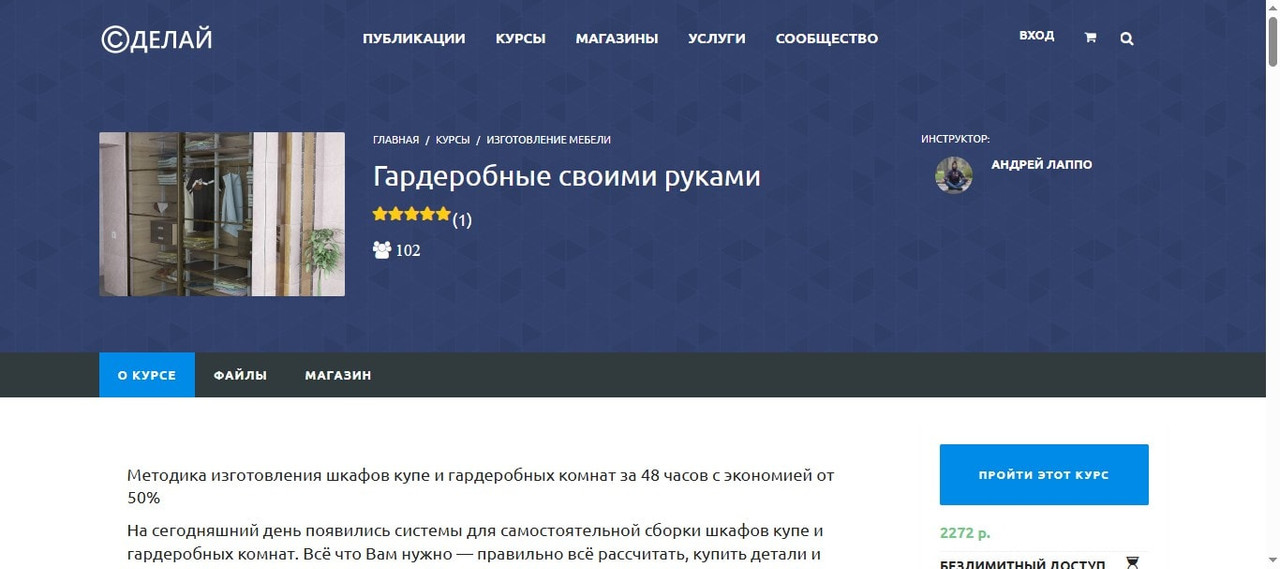Viewport: 1280px width, 569px height.
Task: Open the shopping cart icon
Action: pyautogui.click(x=1090, y=38)
